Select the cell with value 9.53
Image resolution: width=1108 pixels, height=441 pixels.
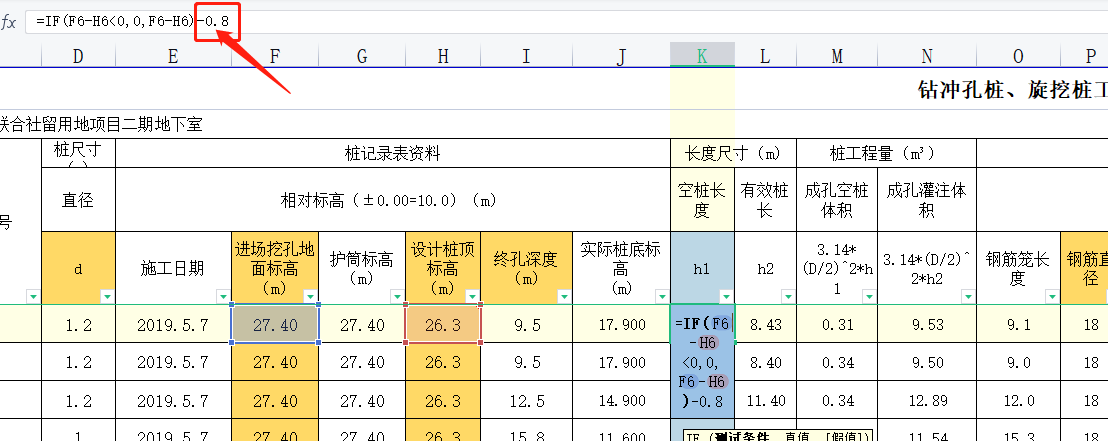(x=927, y=324)
